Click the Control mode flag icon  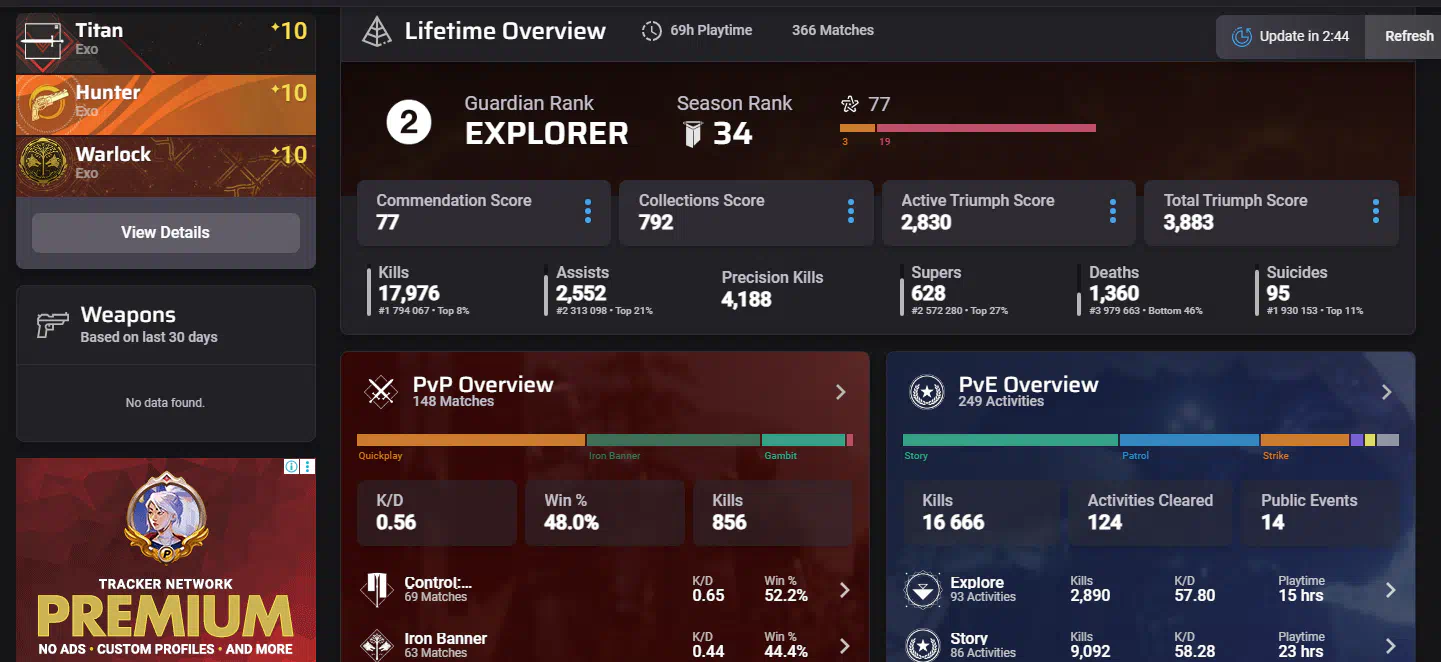(377, 590)
